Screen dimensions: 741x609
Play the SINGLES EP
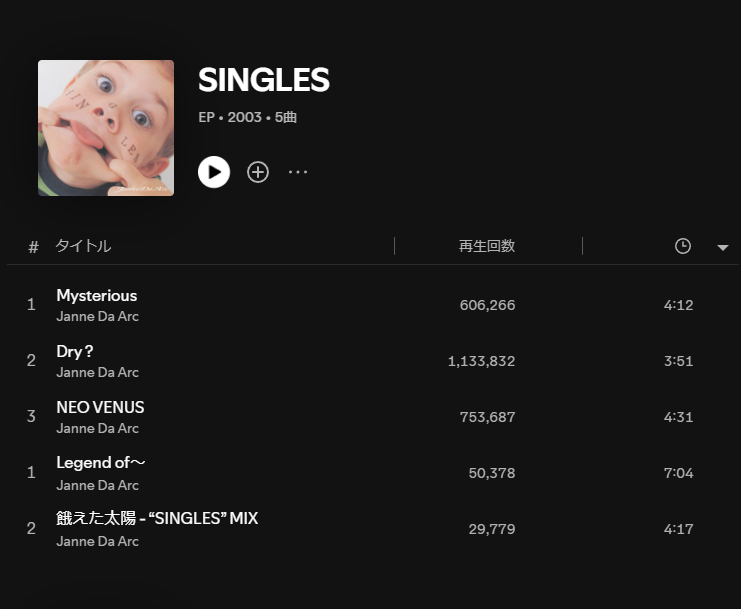pos(214,172)
